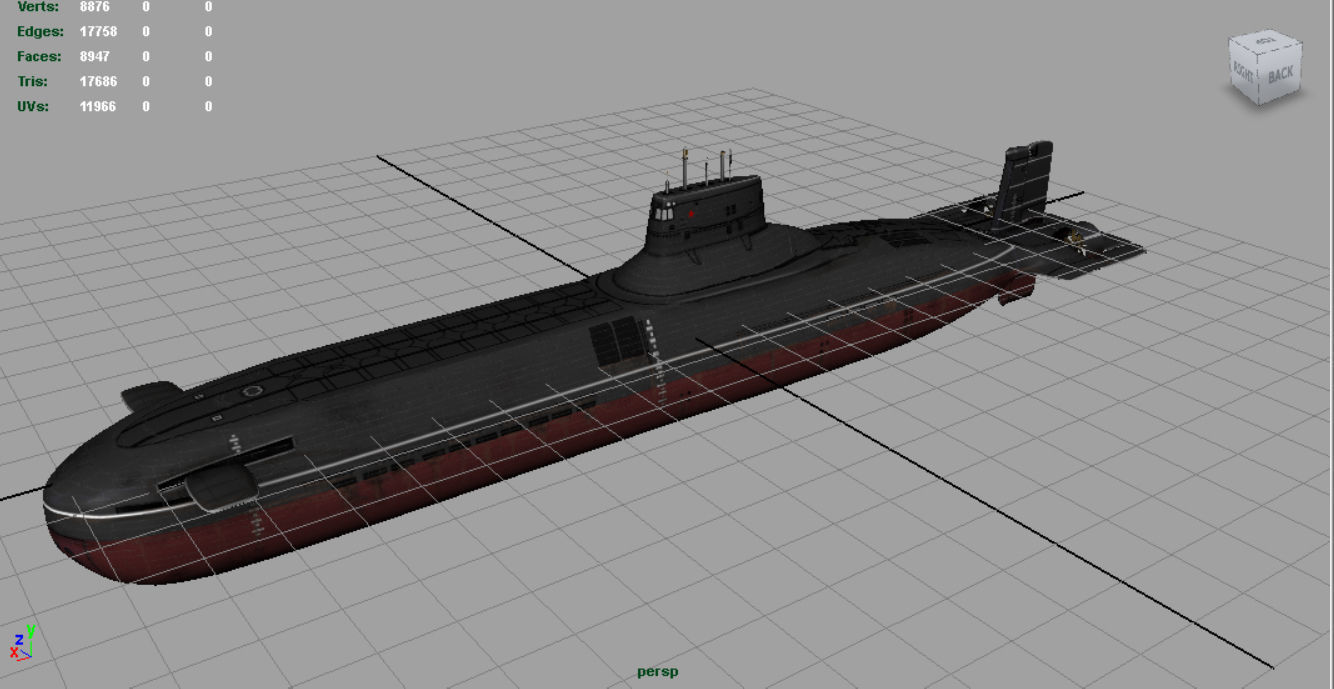The width and height of the screenshot is (1334, 689).
Task: Click the 'Tris:' label in the heads-up display
Action: pos(33,82)
